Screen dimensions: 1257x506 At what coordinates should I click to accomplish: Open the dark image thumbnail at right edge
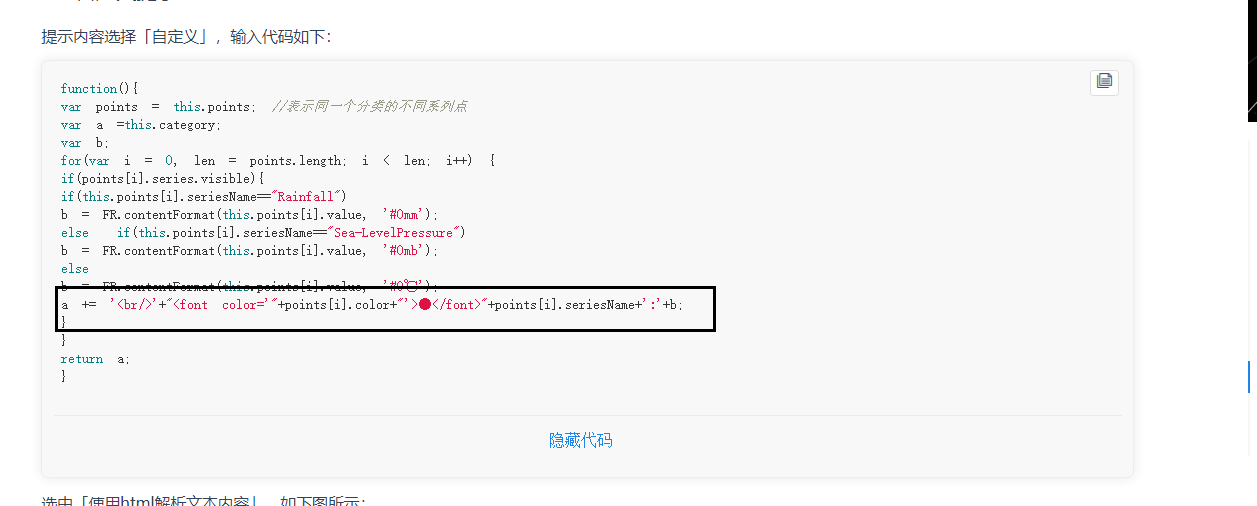(1252, 61)
